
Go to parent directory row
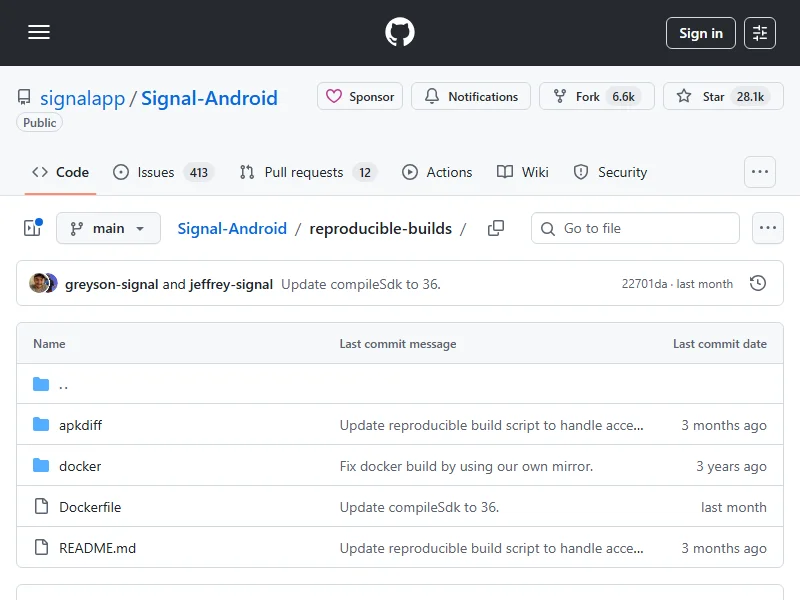tap(63, 384)
